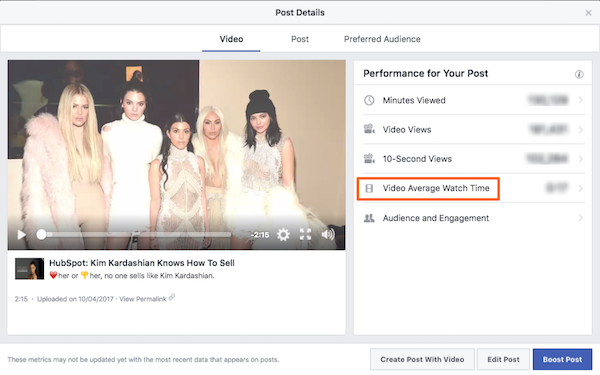Screen dimensions: 600x375
Task: Switch to the Post tab
Action: tap(300, 39)
